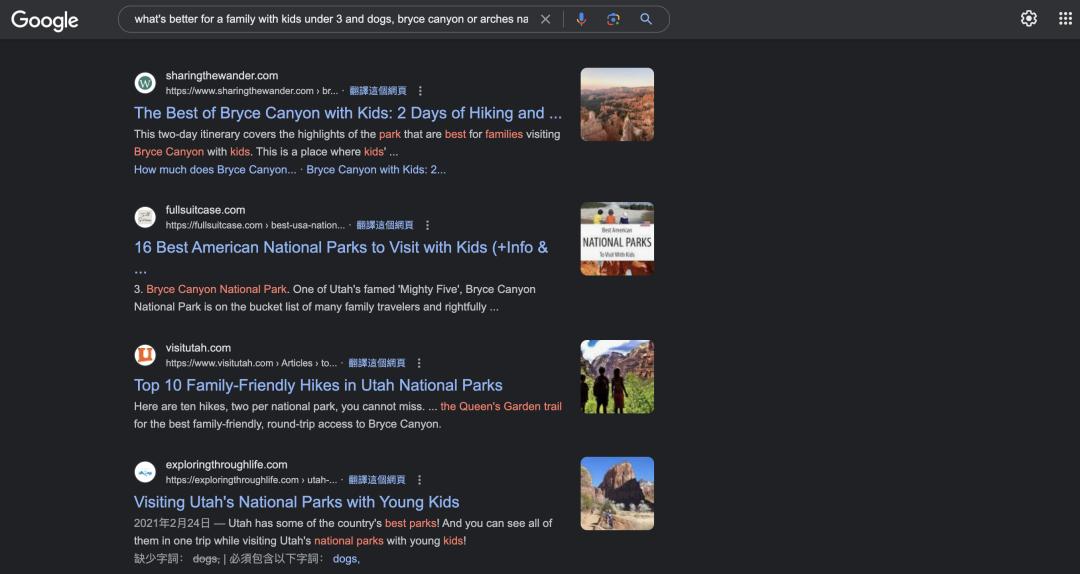Open Google Lens image search icon
The image size is (1080, 574).
click(613, 19)
